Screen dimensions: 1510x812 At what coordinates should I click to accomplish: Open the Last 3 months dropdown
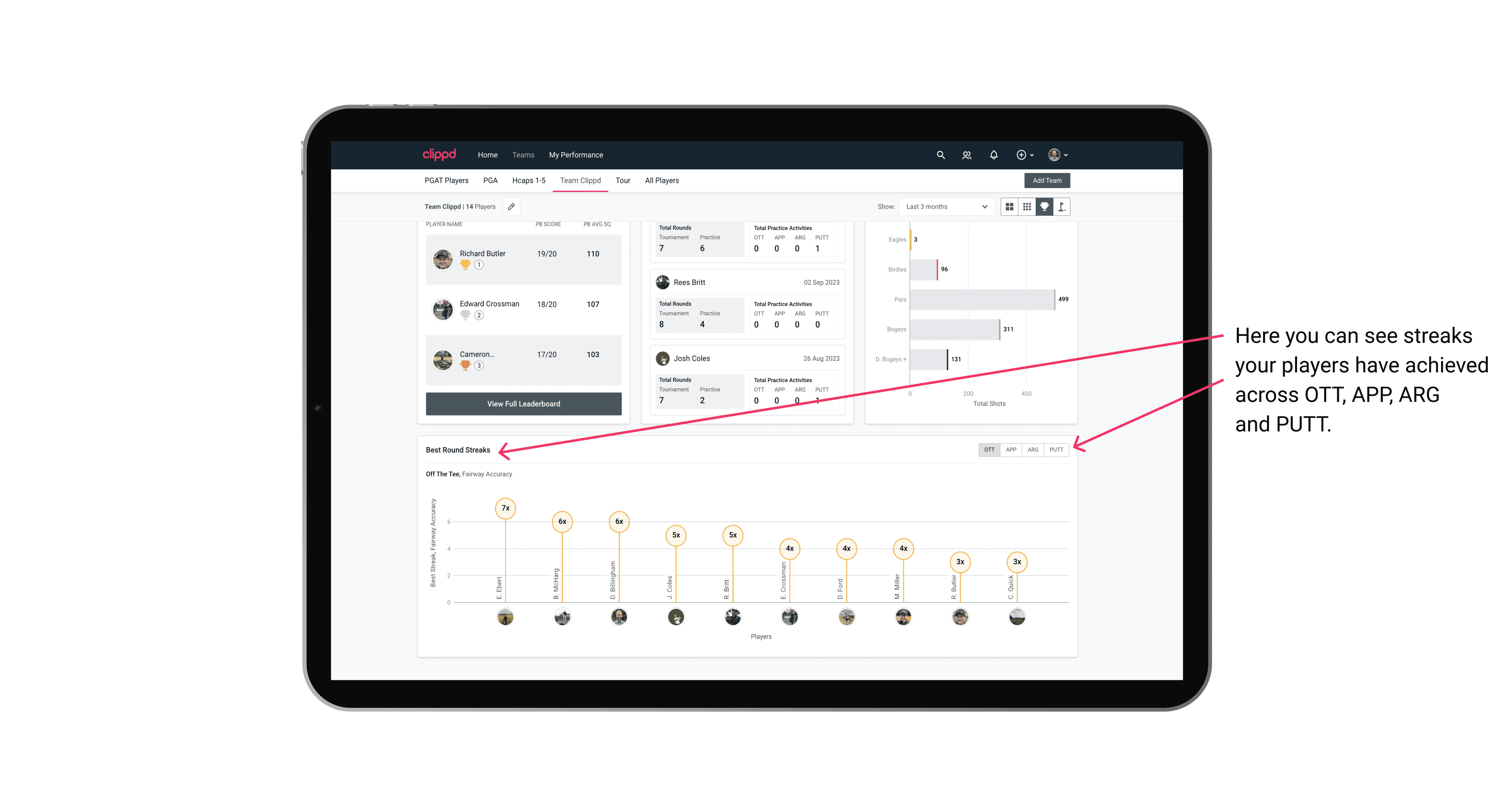tap(945, 207)
